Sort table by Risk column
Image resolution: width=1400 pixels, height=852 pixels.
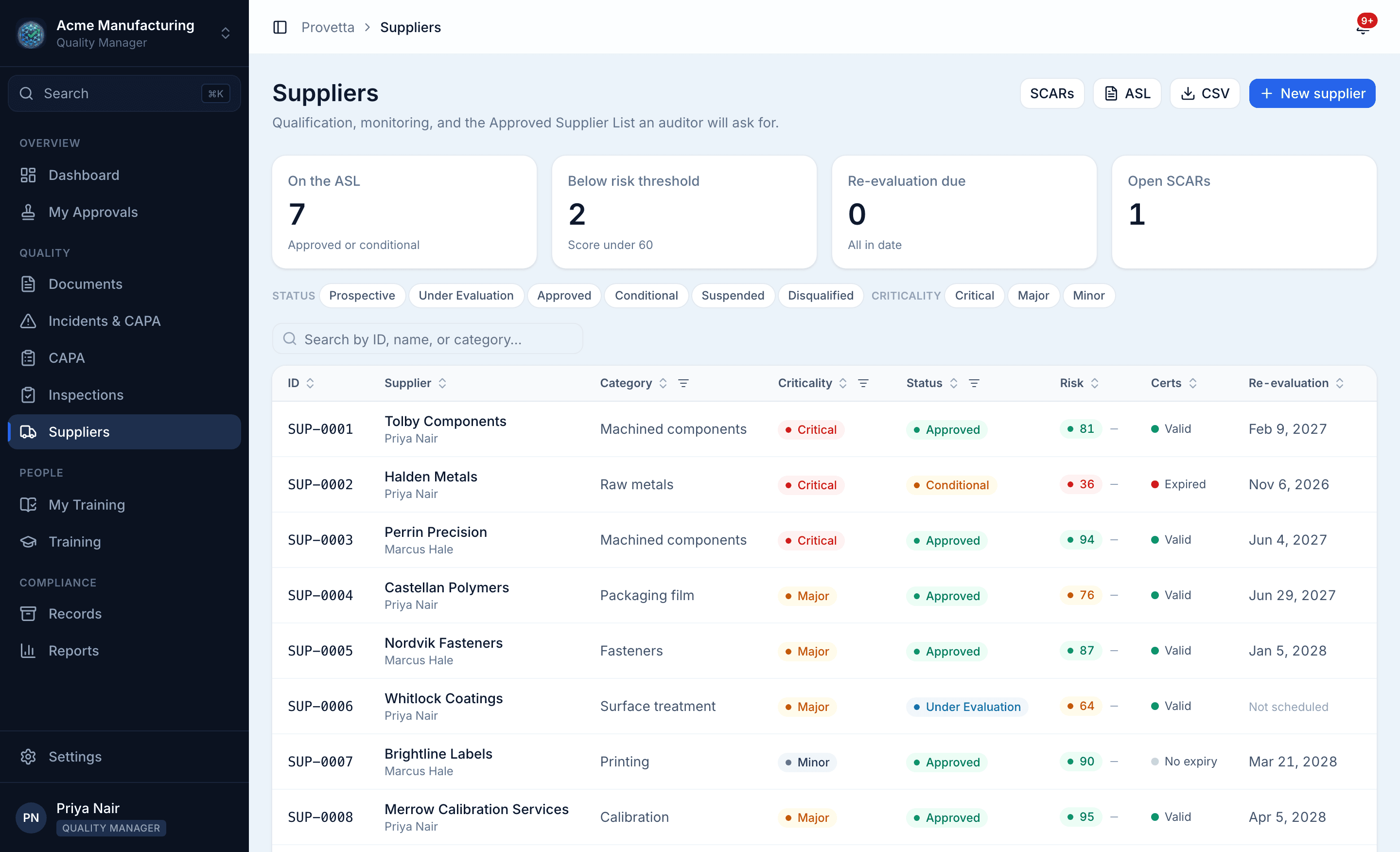[x=1079, y=383]
